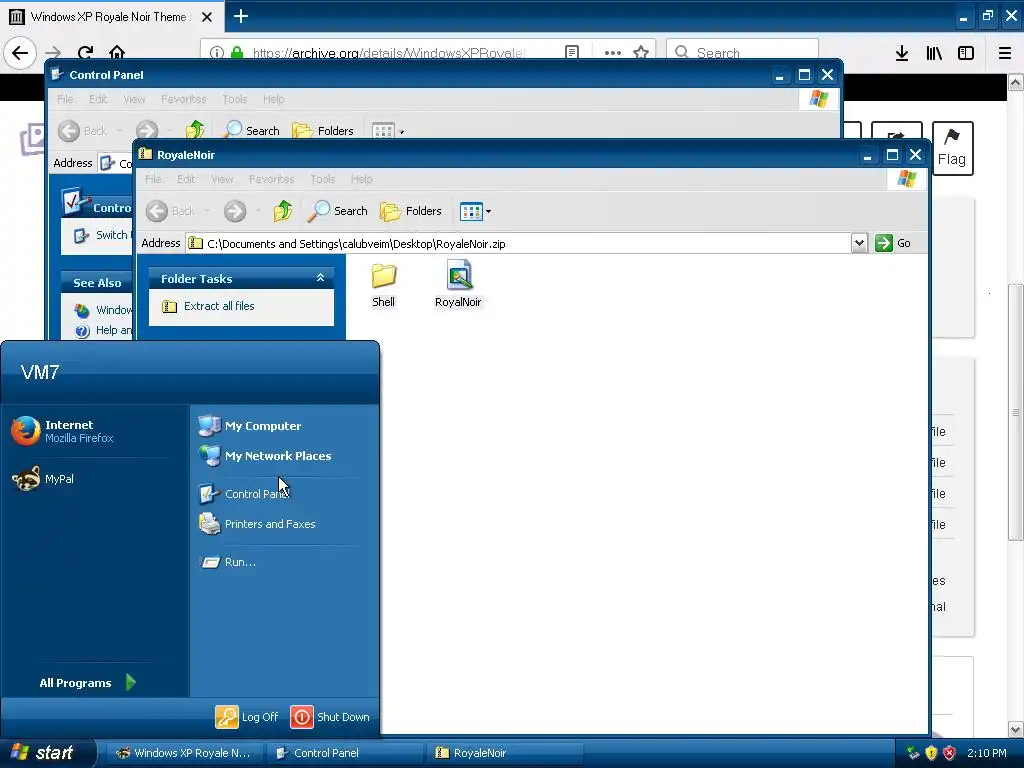Switch to RoyaleNoir taskbar button
This screenshot has width=1024, height=768.
pyautogui.click(x=504, y=753)
